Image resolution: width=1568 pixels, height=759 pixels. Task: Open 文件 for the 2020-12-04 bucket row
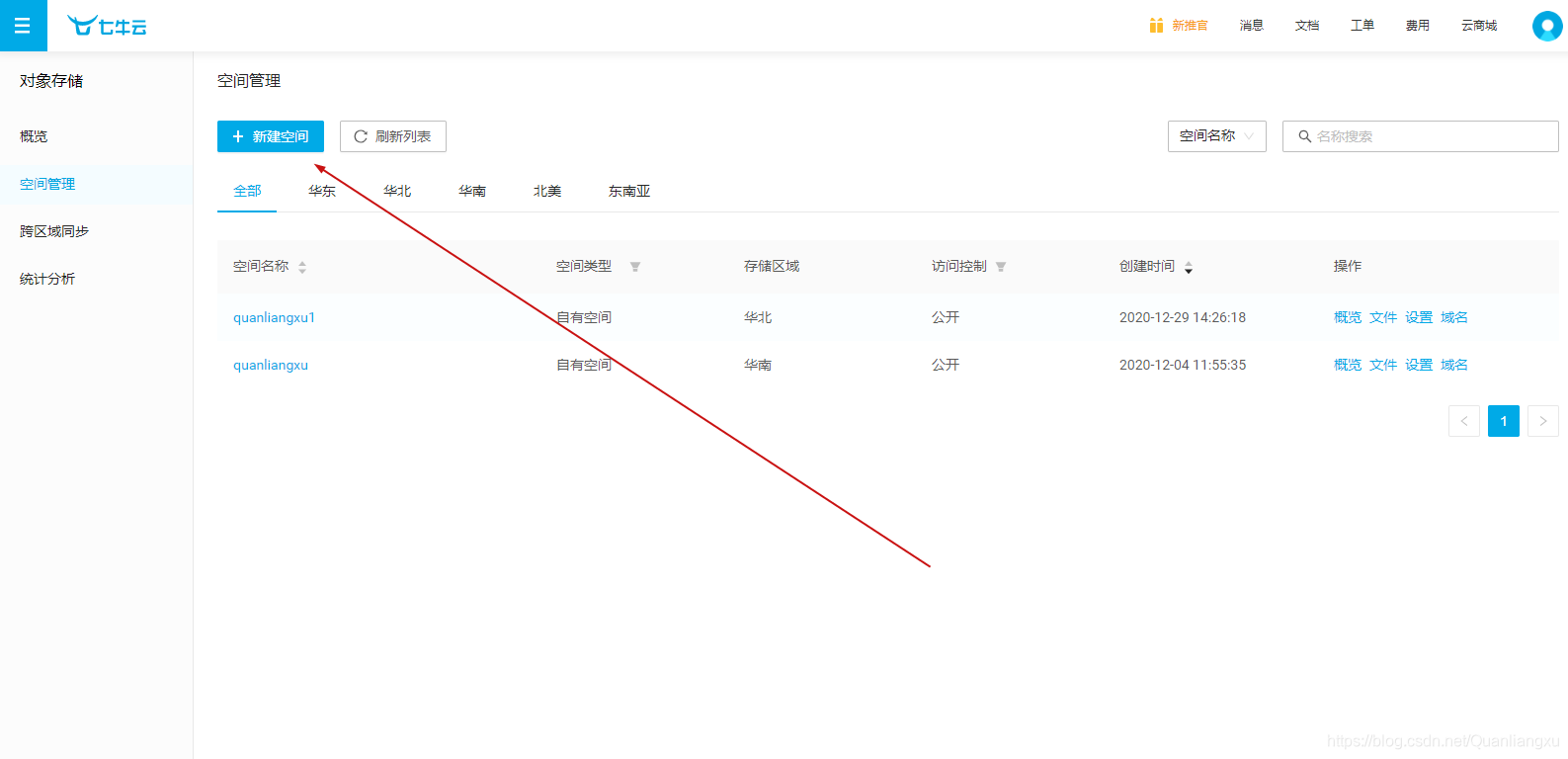tap(1383, 365)
